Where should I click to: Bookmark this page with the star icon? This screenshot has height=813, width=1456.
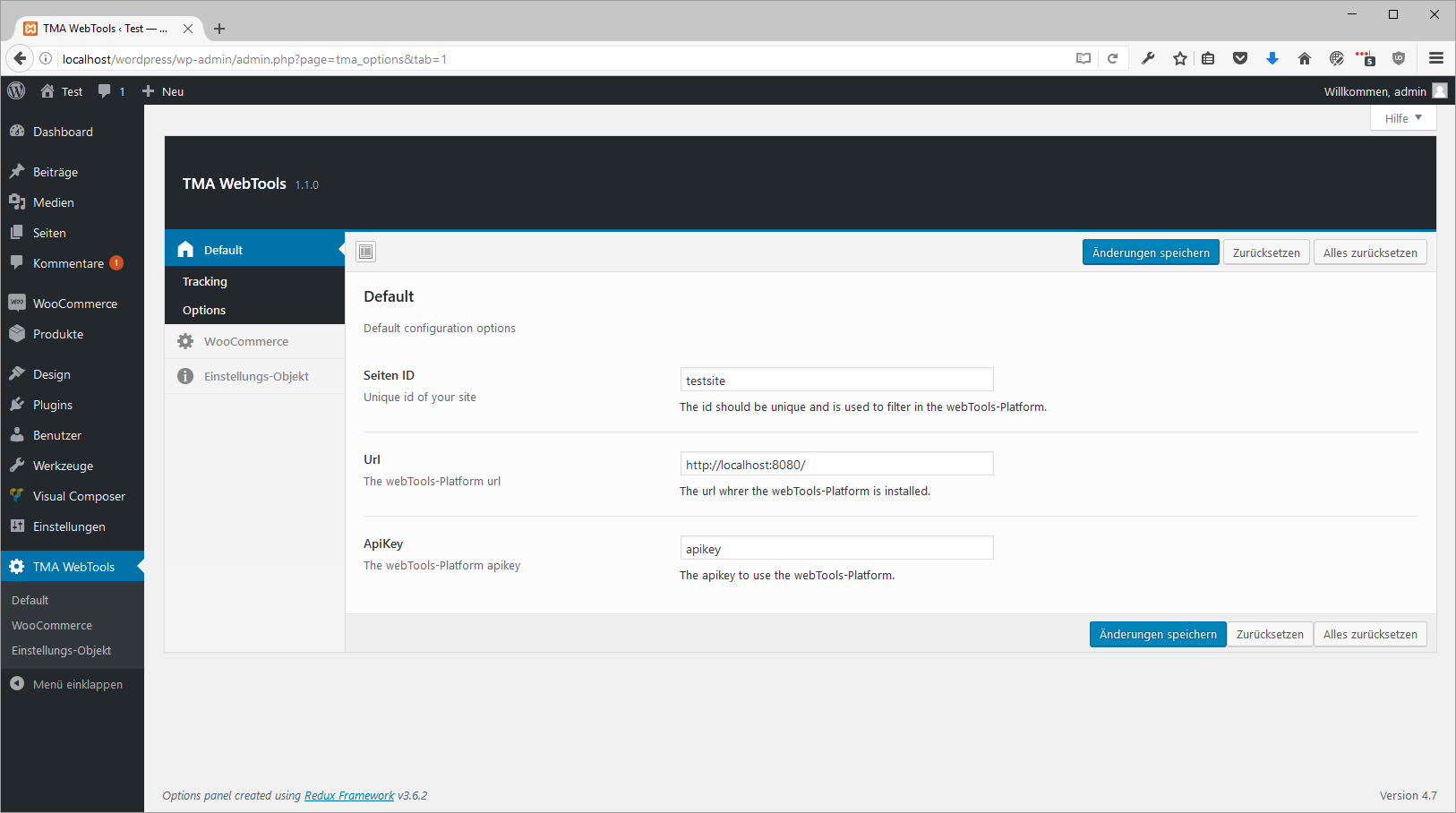pos(1180,58)
